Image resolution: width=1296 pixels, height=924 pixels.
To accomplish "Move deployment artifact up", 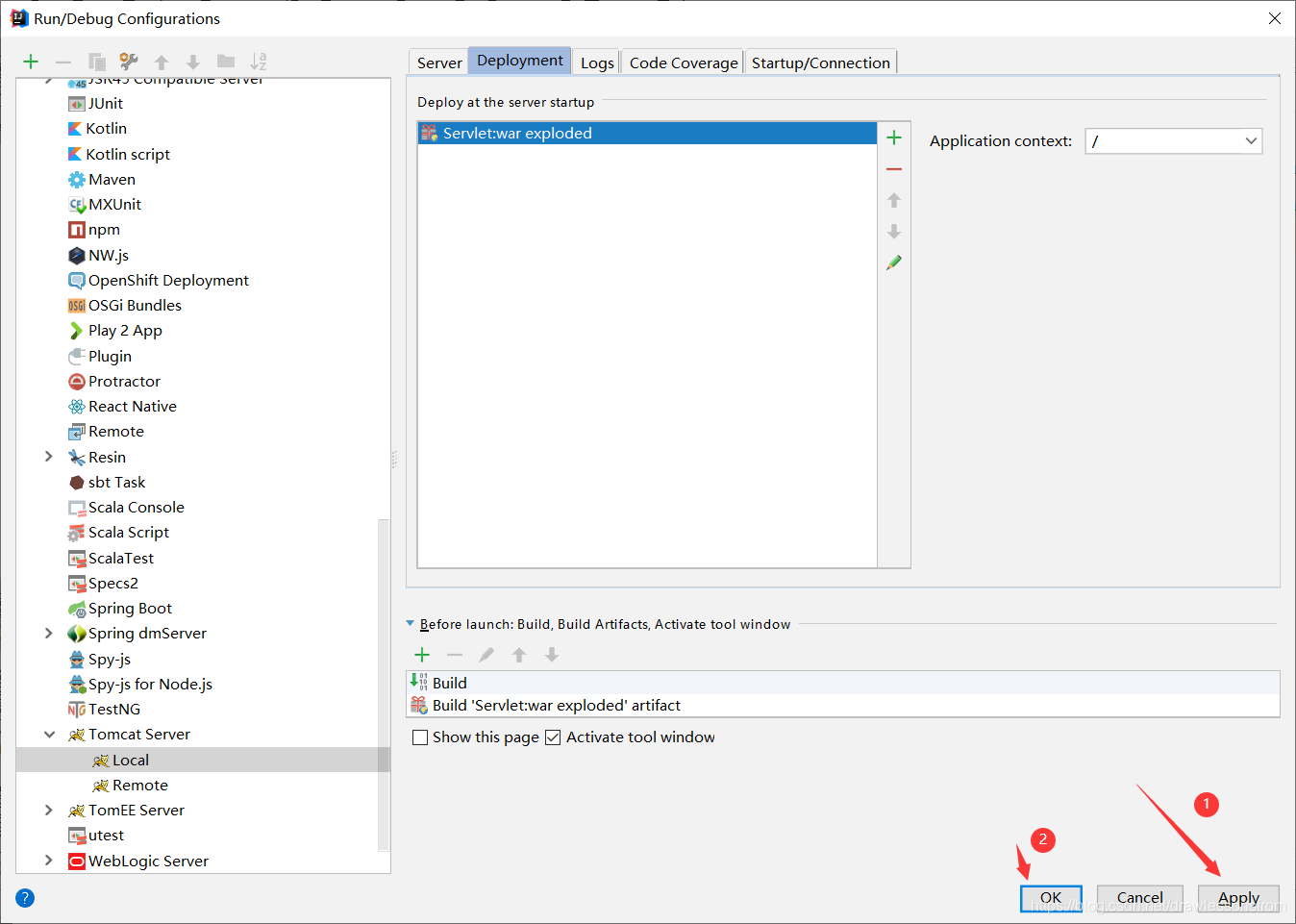I will coord(894,200).
